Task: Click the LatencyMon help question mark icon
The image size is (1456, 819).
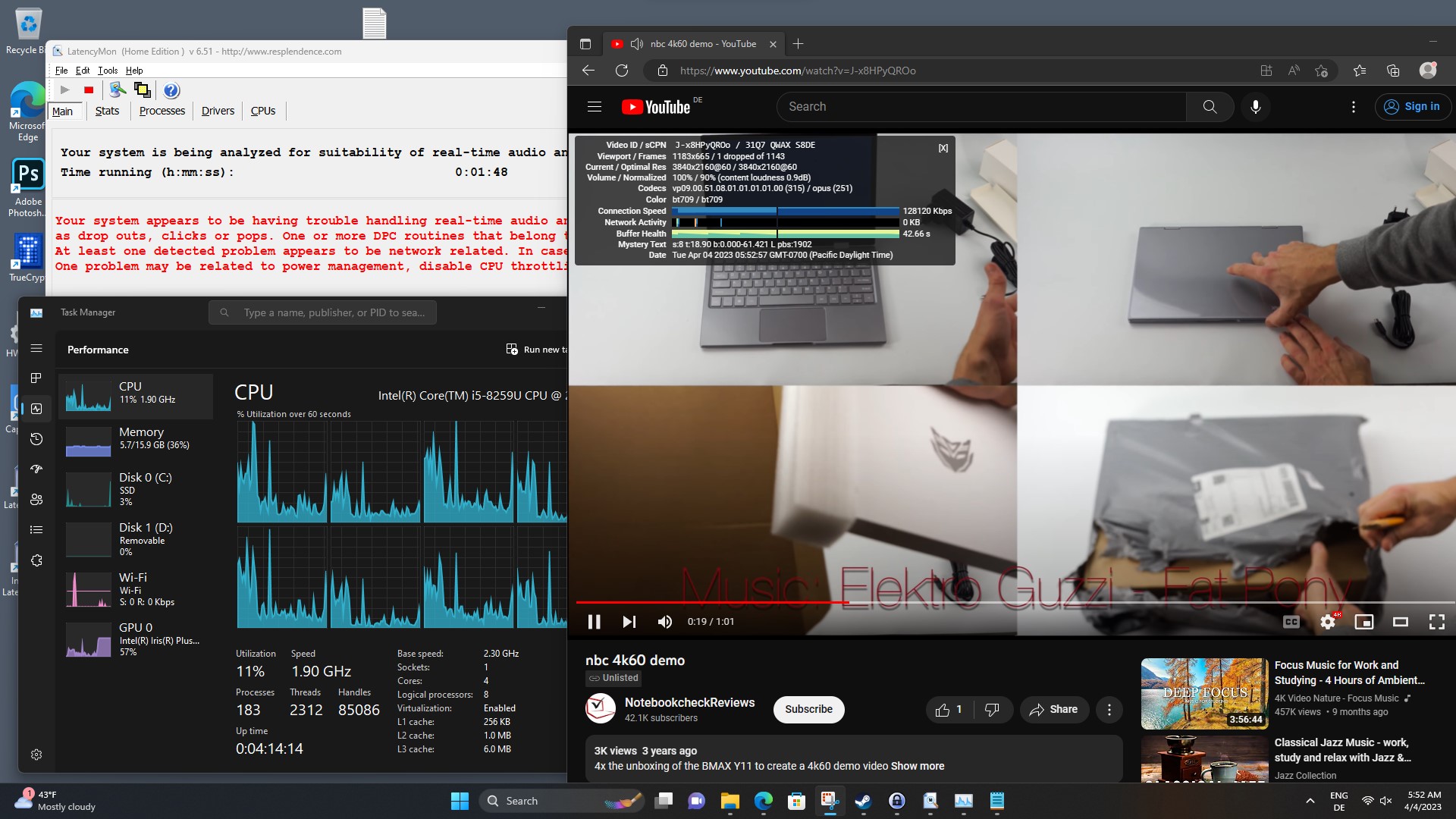Action: pyautogui.click(x=171, y=90)
